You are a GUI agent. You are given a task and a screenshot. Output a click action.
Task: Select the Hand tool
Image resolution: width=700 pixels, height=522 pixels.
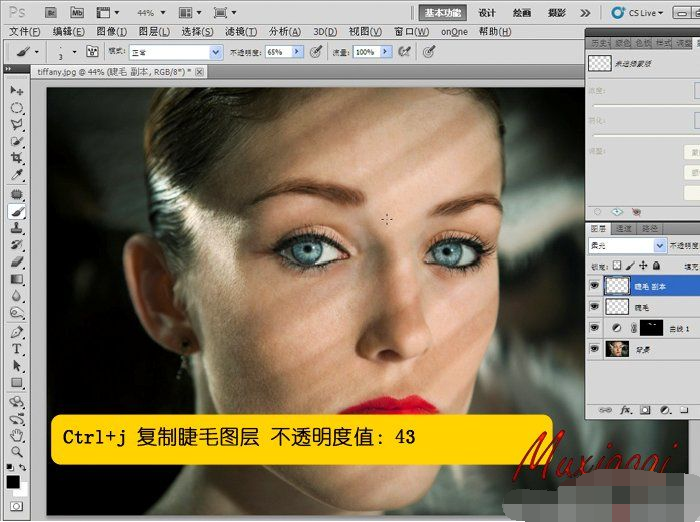17,435
